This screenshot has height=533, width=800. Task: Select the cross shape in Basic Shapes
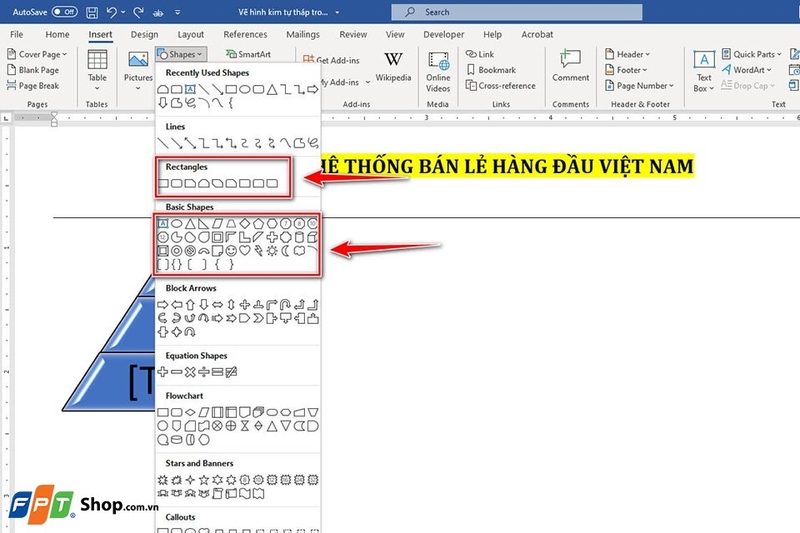click(272, 237)
